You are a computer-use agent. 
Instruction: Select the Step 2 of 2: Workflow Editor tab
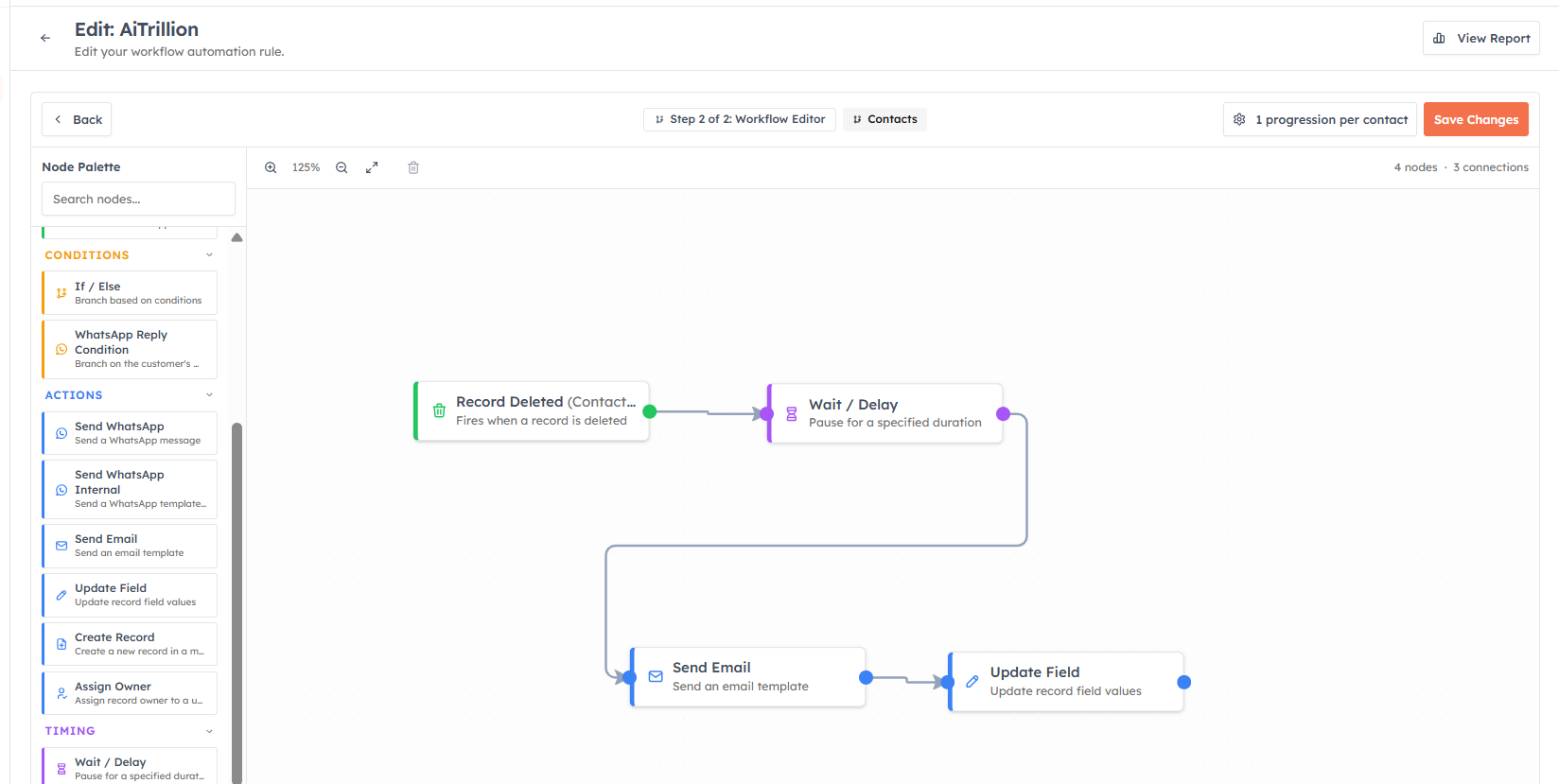click(x=740, y=119)
